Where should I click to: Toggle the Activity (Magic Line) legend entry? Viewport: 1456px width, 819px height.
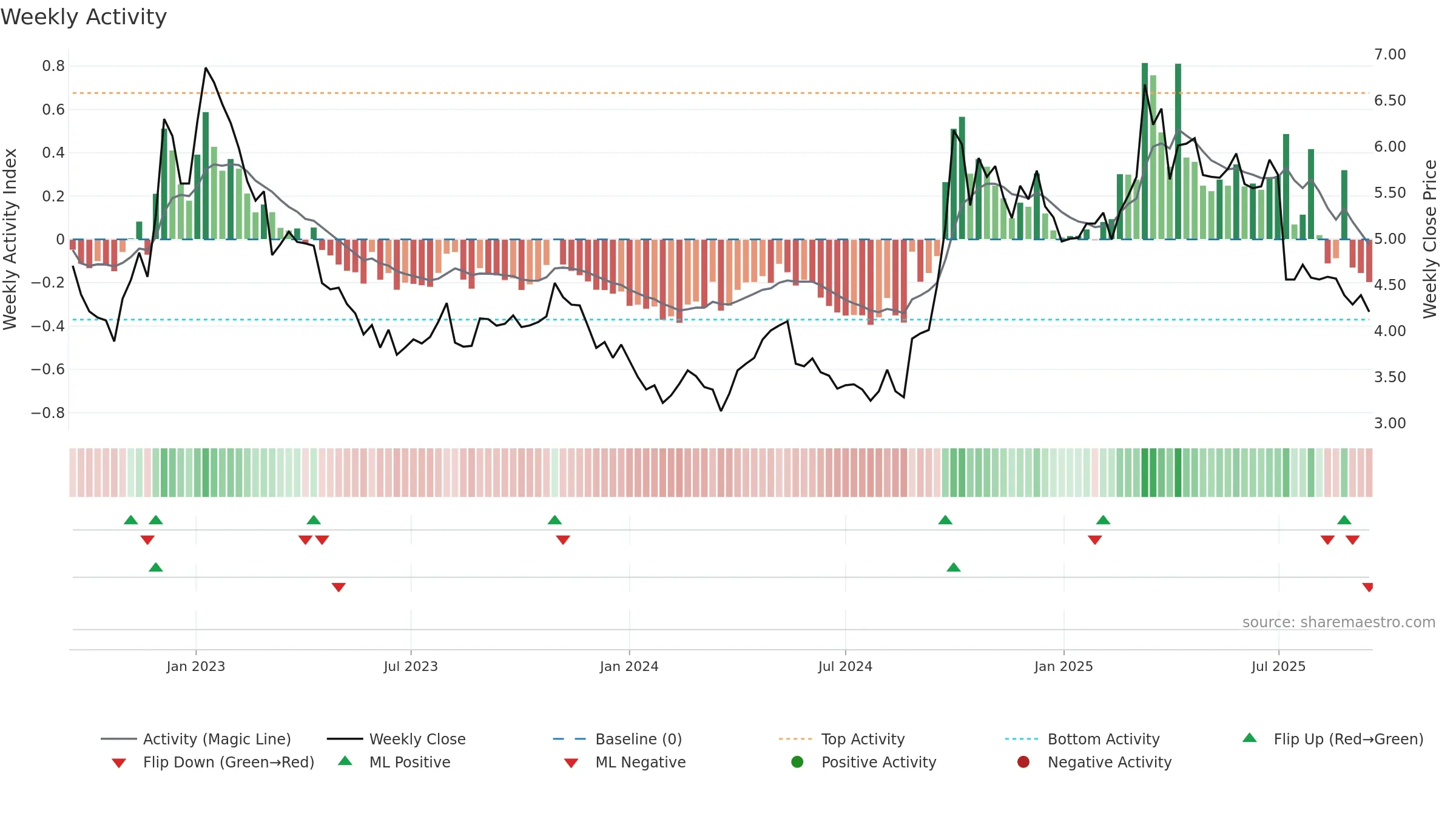pos(196,739)
